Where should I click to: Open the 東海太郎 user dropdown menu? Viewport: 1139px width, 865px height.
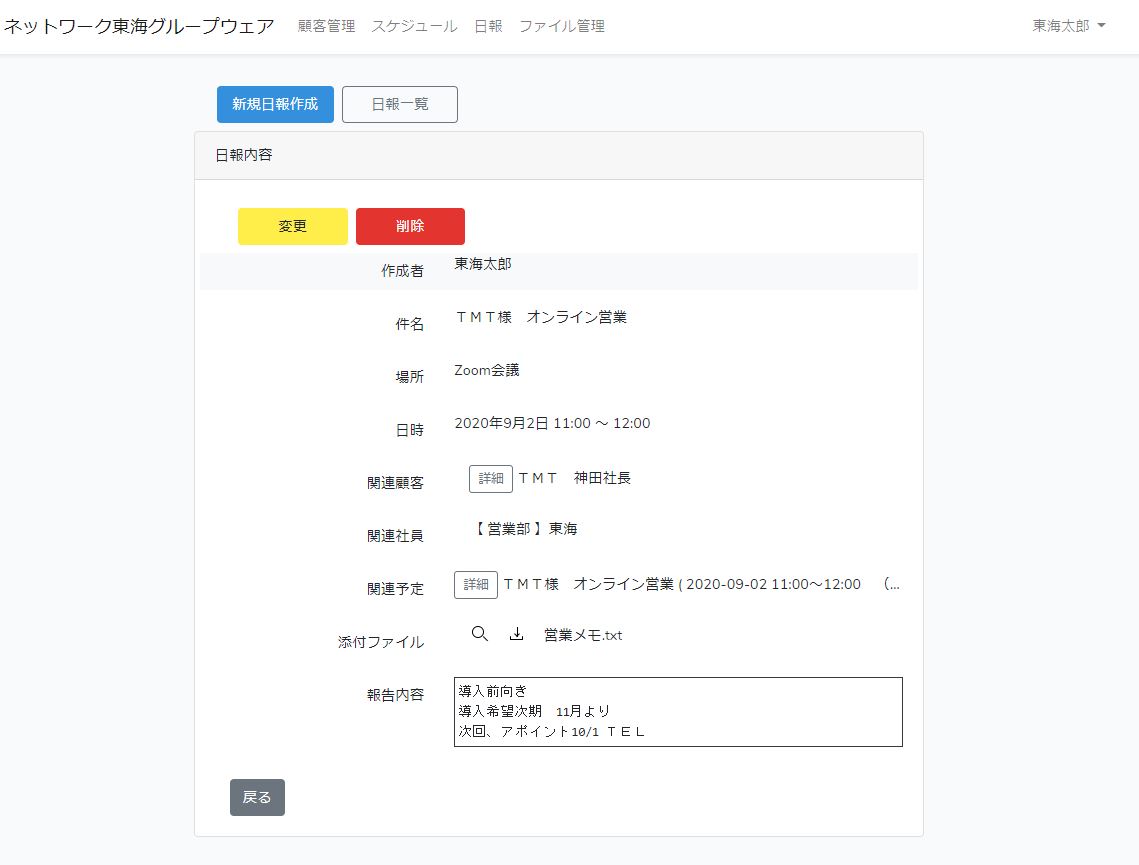point(1069,26)
